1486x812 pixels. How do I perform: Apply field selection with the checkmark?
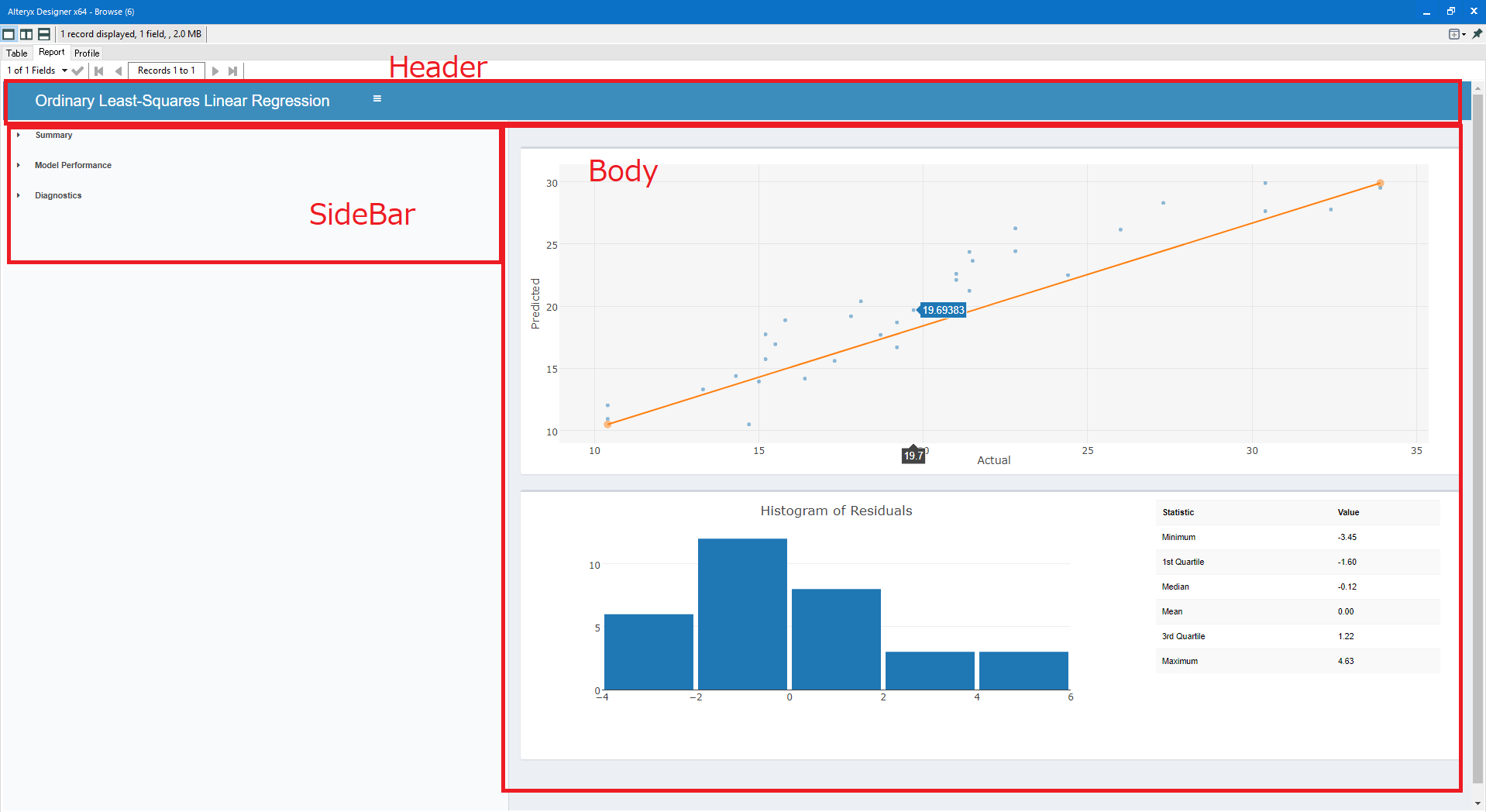point(77,71)
